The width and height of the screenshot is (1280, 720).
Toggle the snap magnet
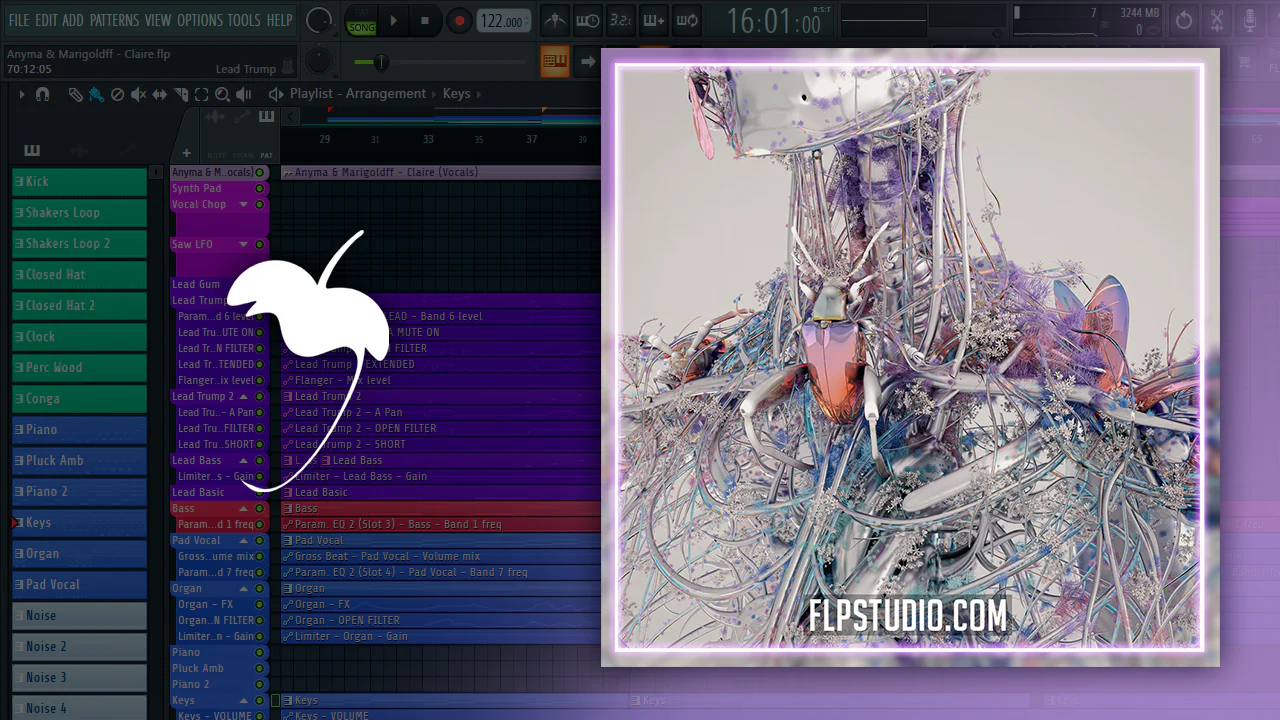(42, 94)
